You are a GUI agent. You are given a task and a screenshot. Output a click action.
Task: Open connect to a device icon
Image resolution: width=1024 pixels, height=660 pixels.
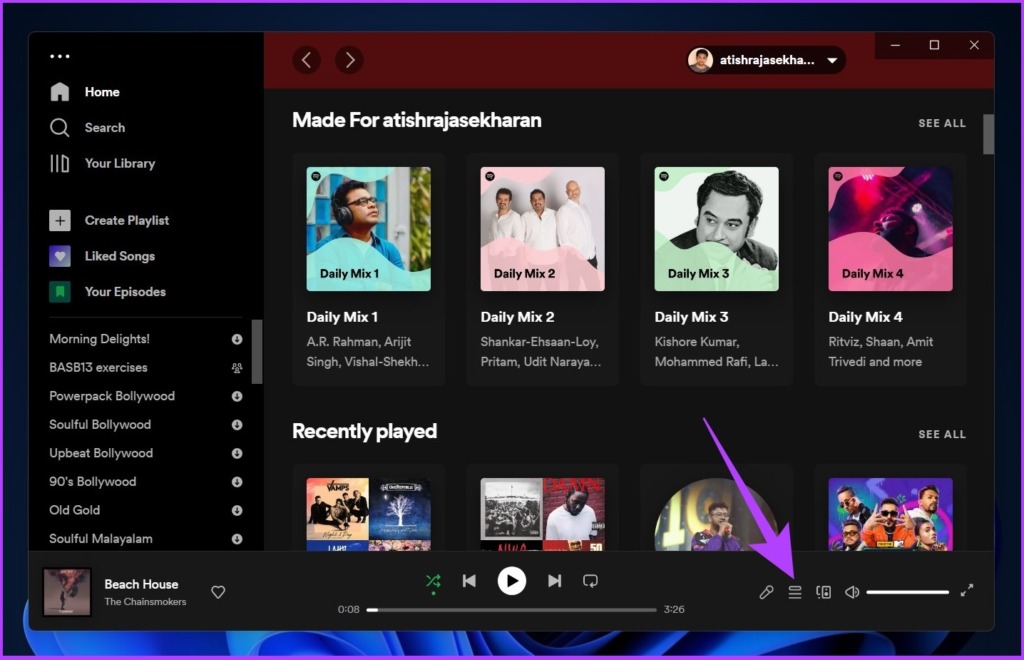824,592
